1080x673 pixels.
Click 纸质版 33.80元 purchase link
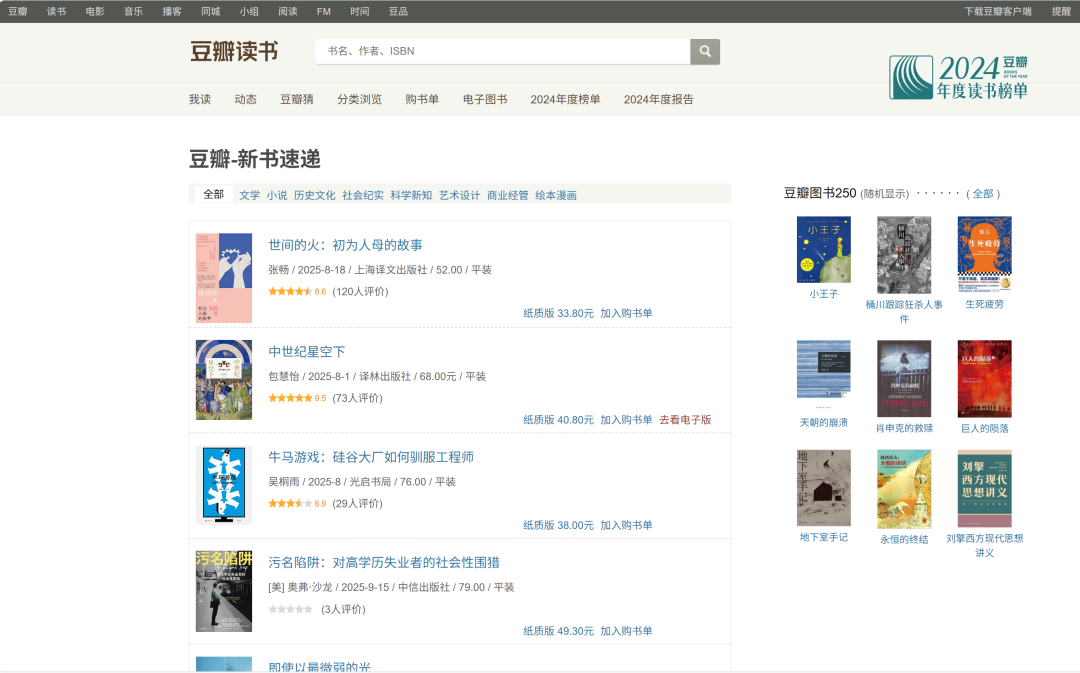(x=558, y=313)
